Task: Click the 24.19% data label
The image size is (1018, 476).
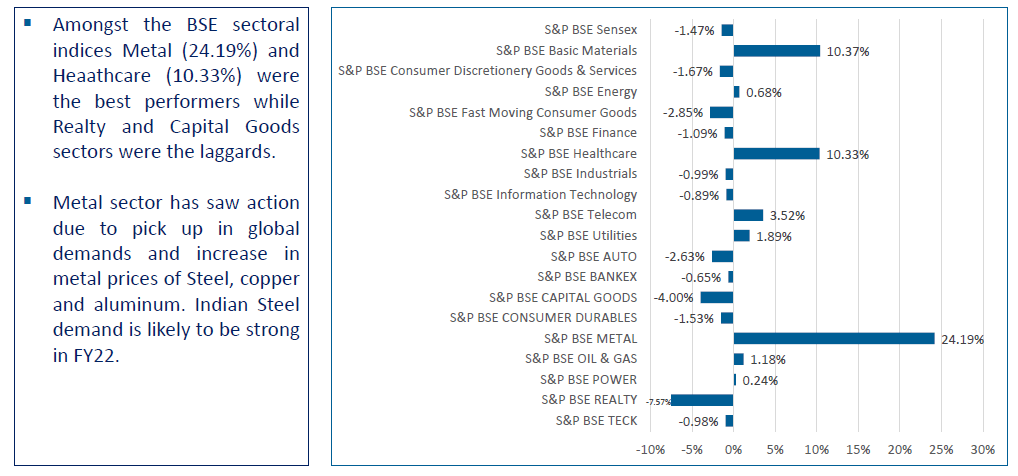Action: tap(962, 339)
